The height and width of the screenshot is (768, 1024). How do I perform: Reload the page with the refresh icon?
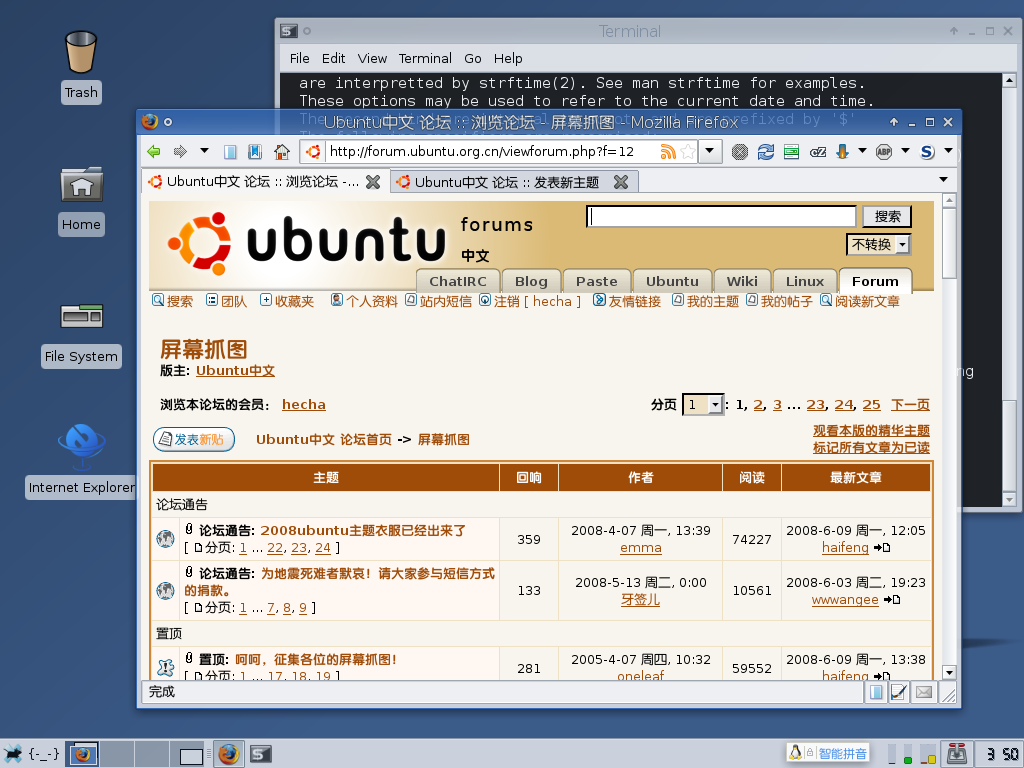coord(765,152)
